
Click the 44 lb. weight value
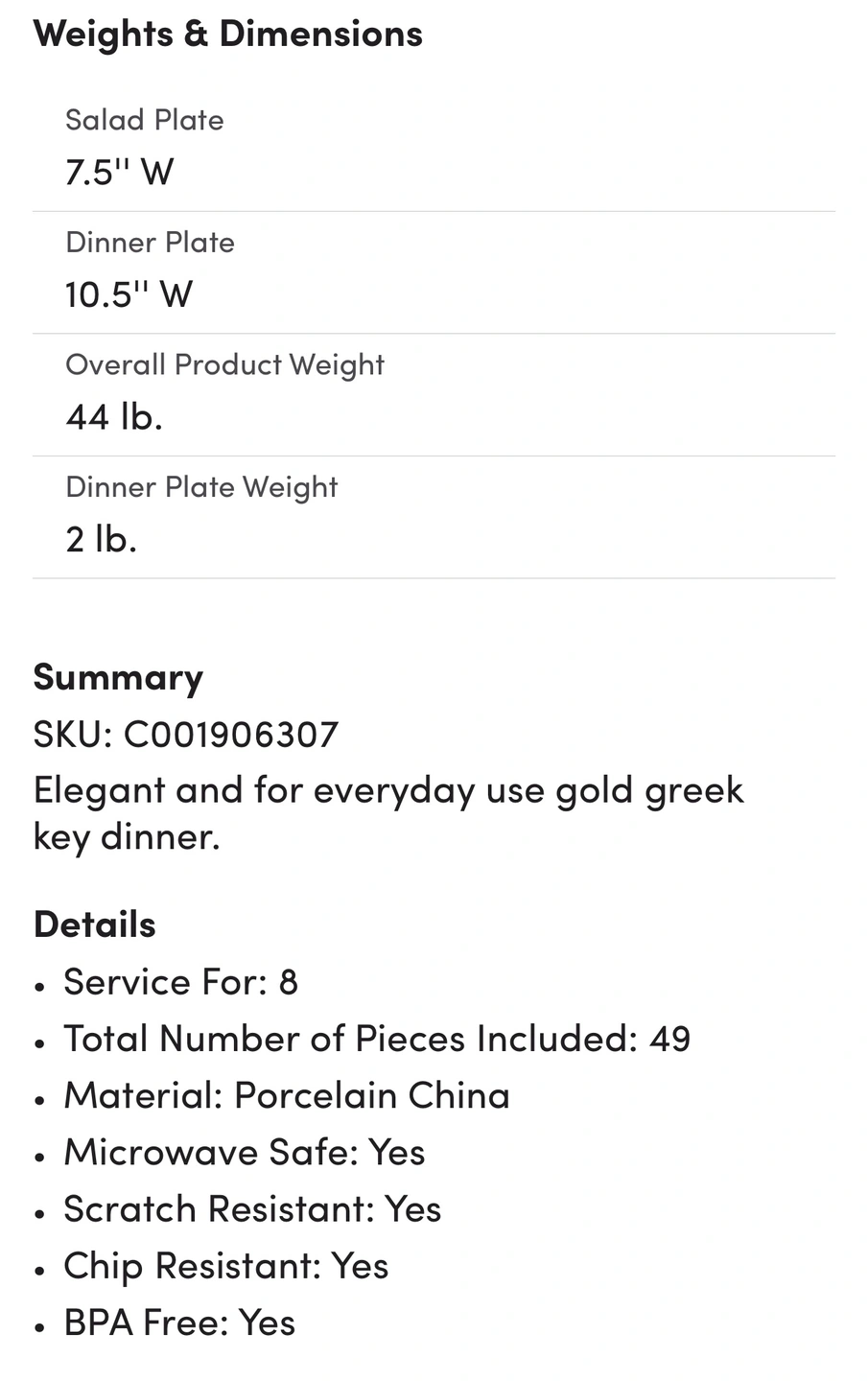pos(114,417)
